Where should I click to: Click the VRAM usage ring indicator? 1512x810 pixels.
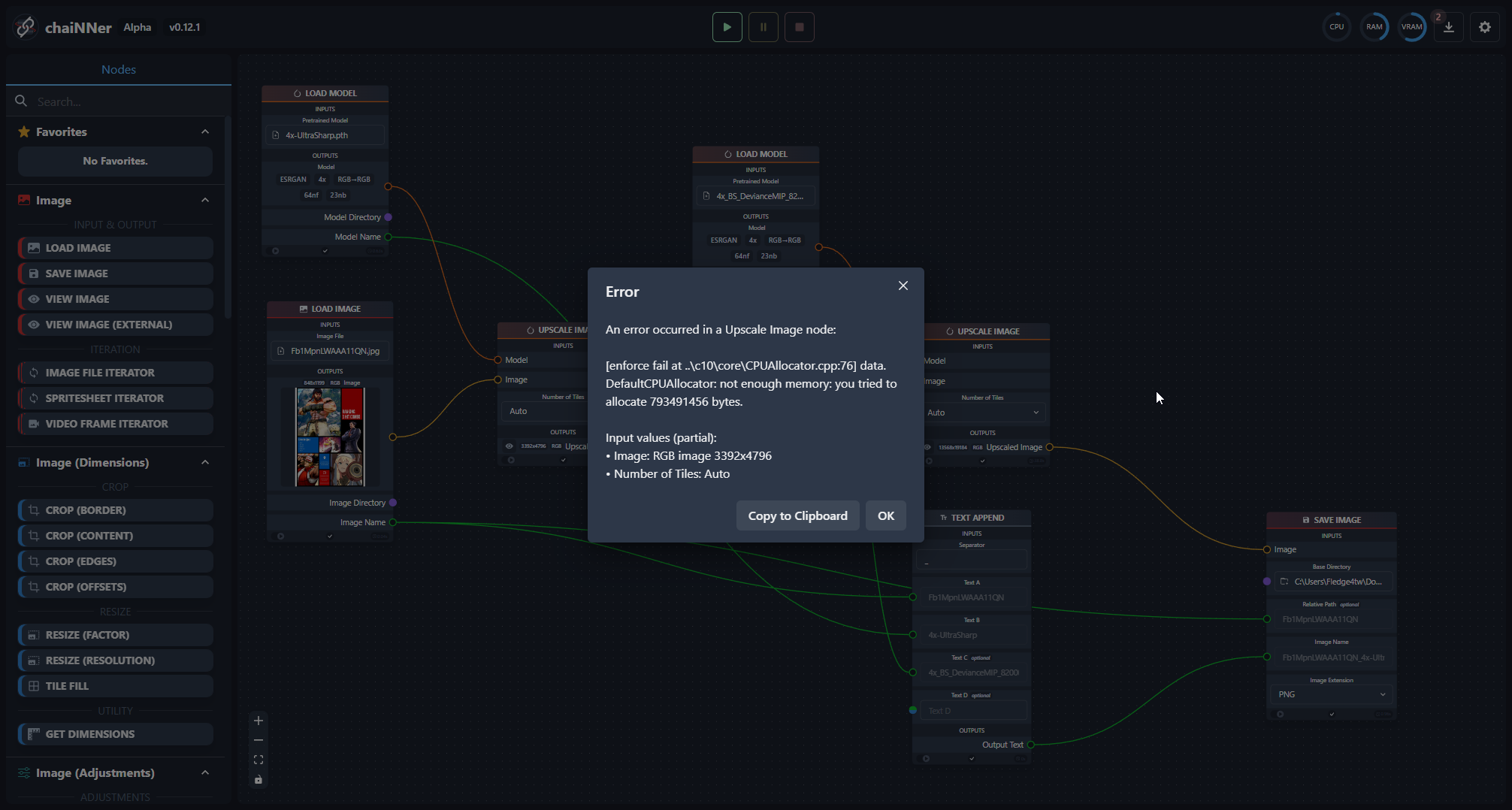coord(1412,26)
